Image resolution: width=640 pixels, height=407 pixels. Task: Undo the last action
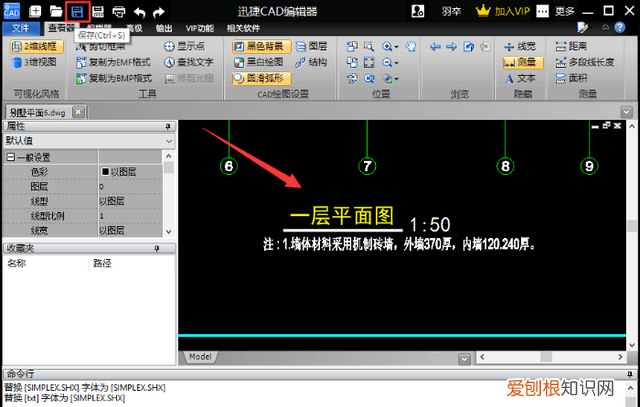140,12
